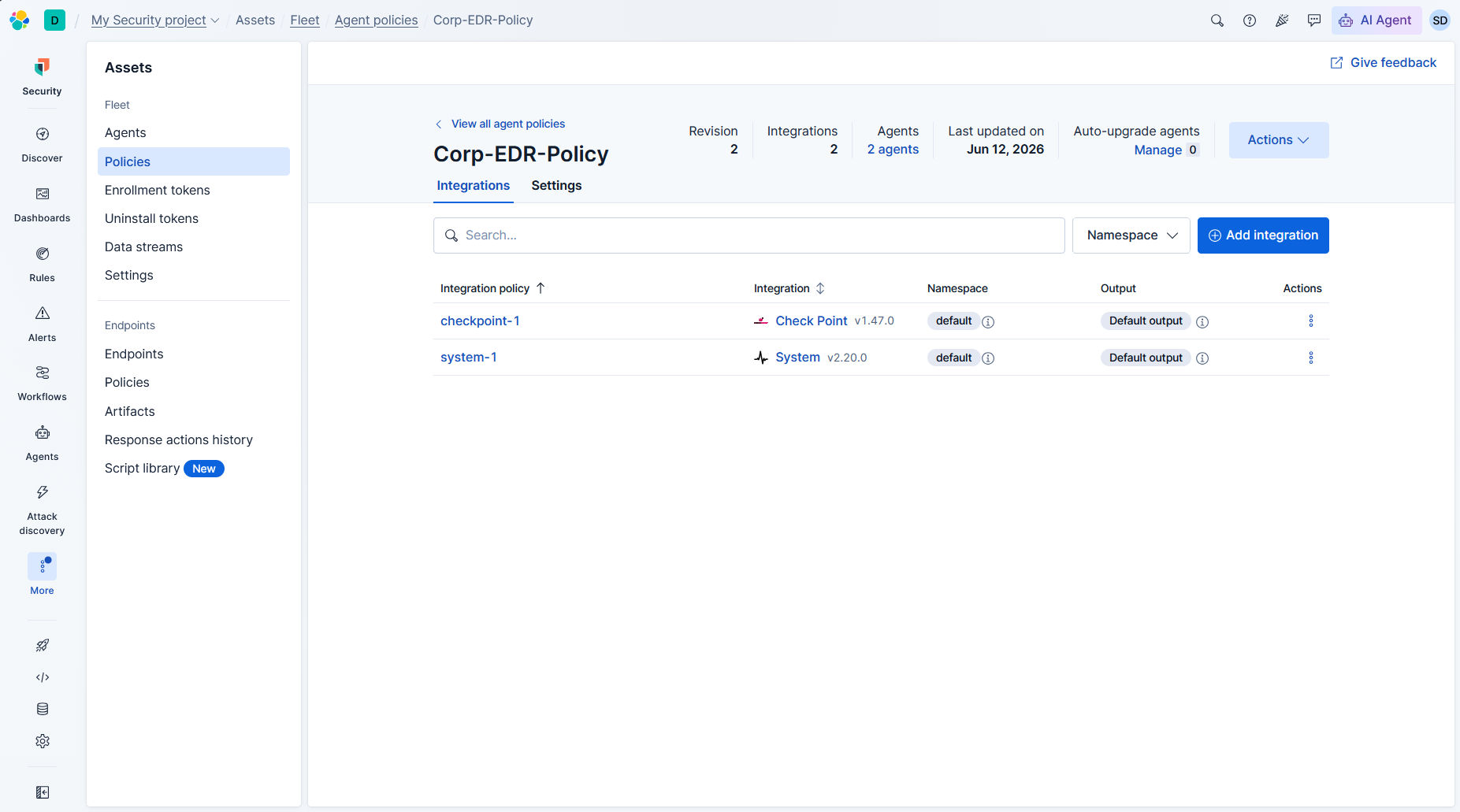The width and height of the screenshot is (1460, 812).
Task: Expand the Namespace filter dropdown
Action: pos(1131,235)
